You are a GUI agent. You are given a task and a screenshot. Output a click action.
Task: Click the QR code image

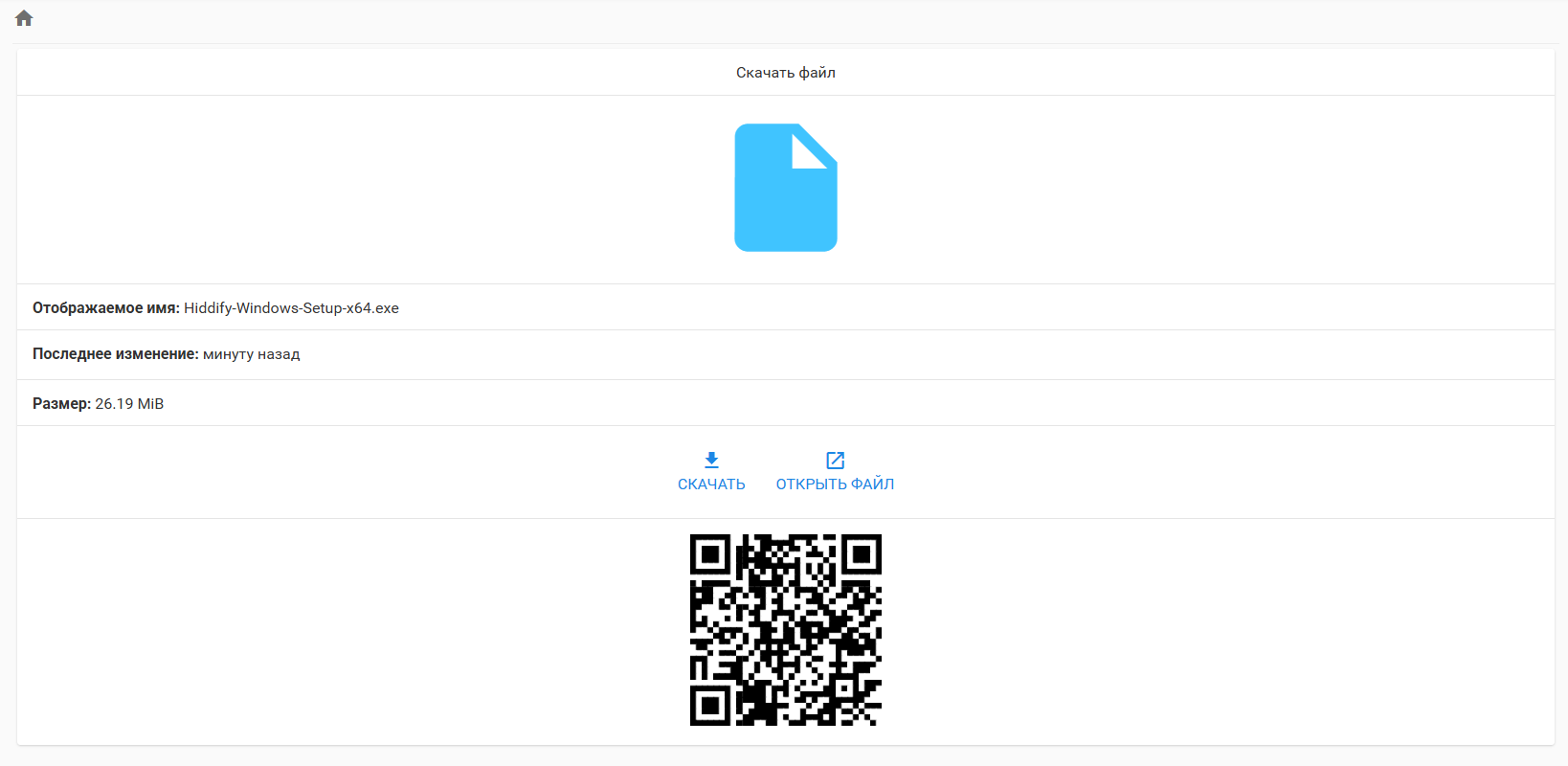786,630
